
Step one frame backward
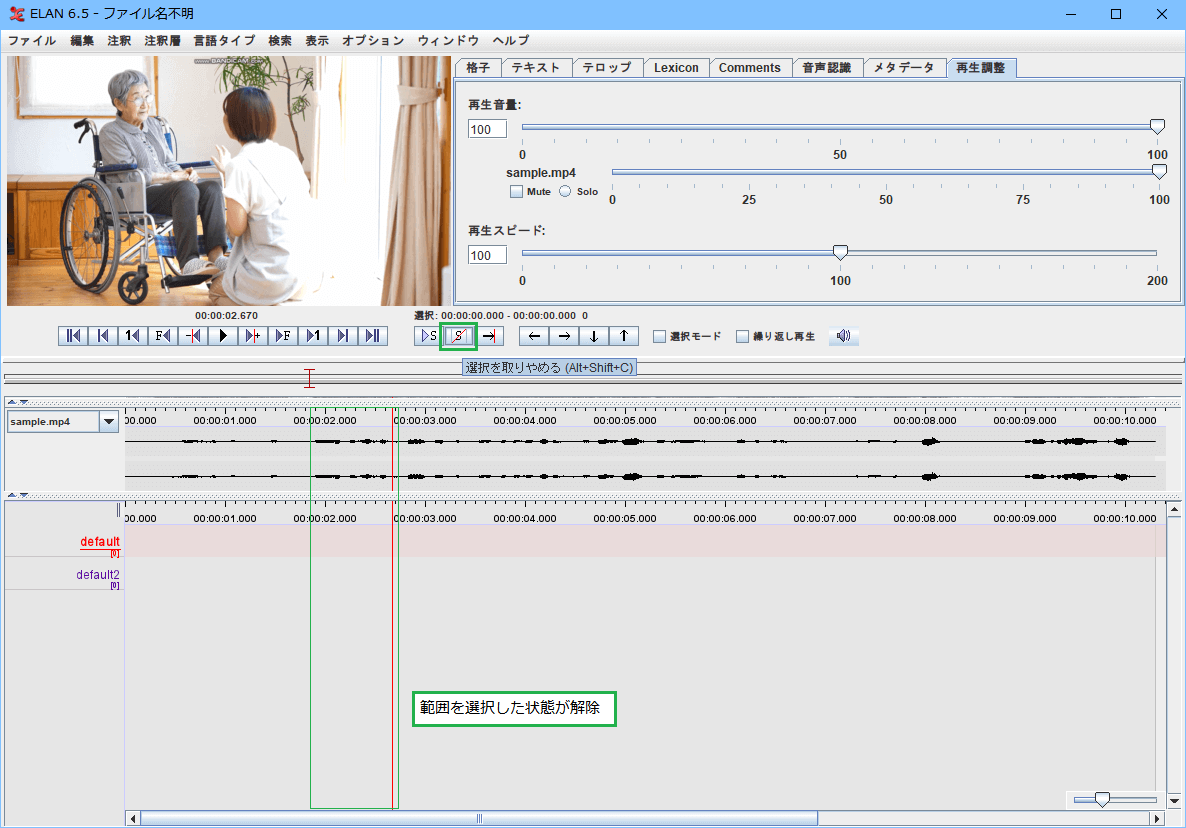(x=162, y=336)
